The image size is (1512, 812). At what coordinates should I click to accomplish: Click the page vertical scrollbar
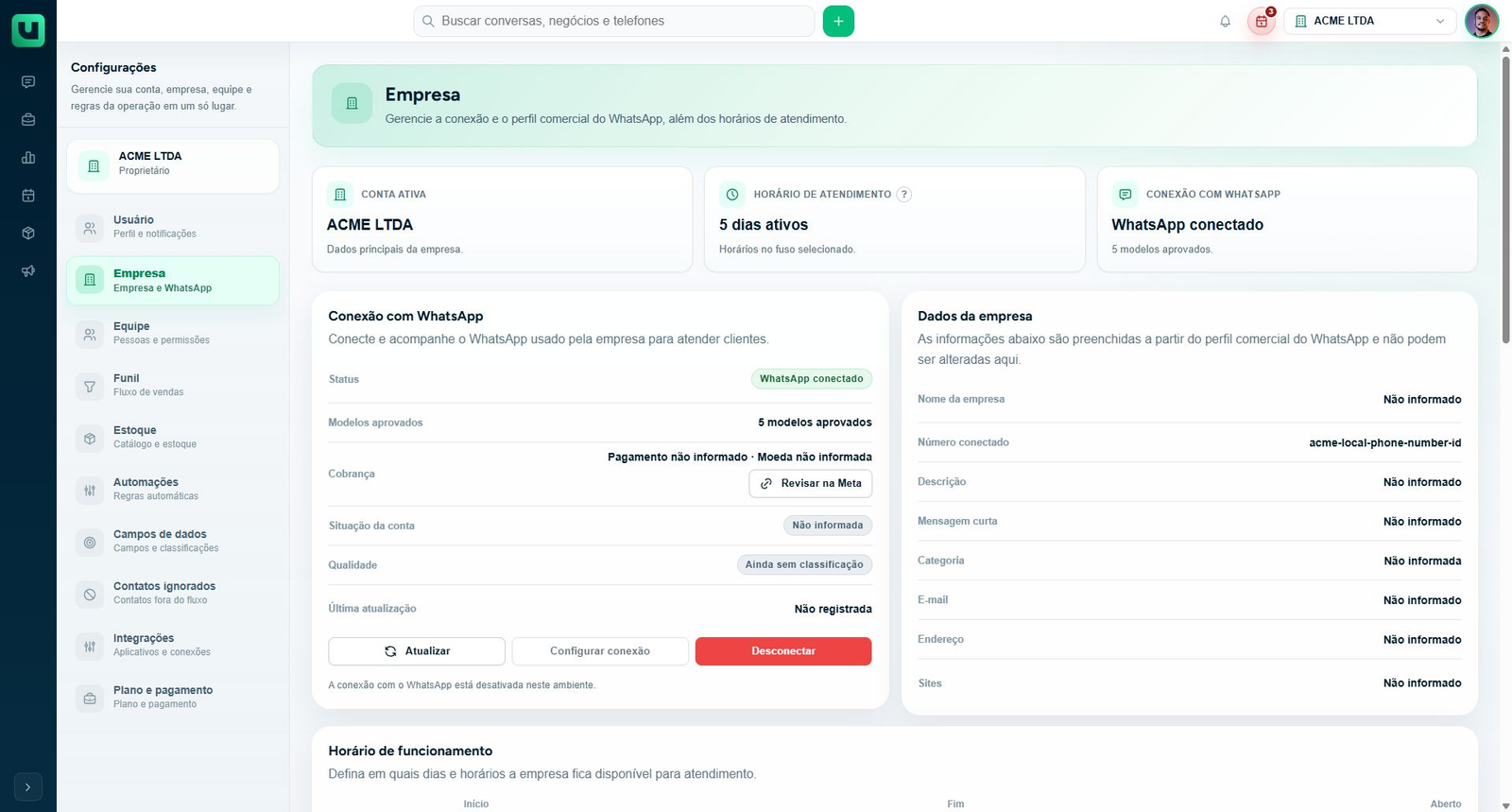click(1505, 199)
